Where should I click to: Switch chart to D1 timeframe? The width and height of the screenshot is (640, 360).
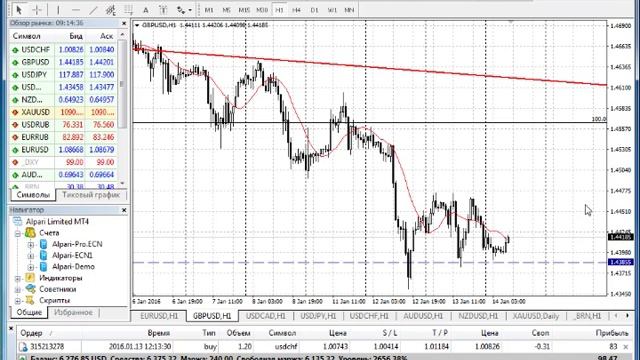click(314, 10)
